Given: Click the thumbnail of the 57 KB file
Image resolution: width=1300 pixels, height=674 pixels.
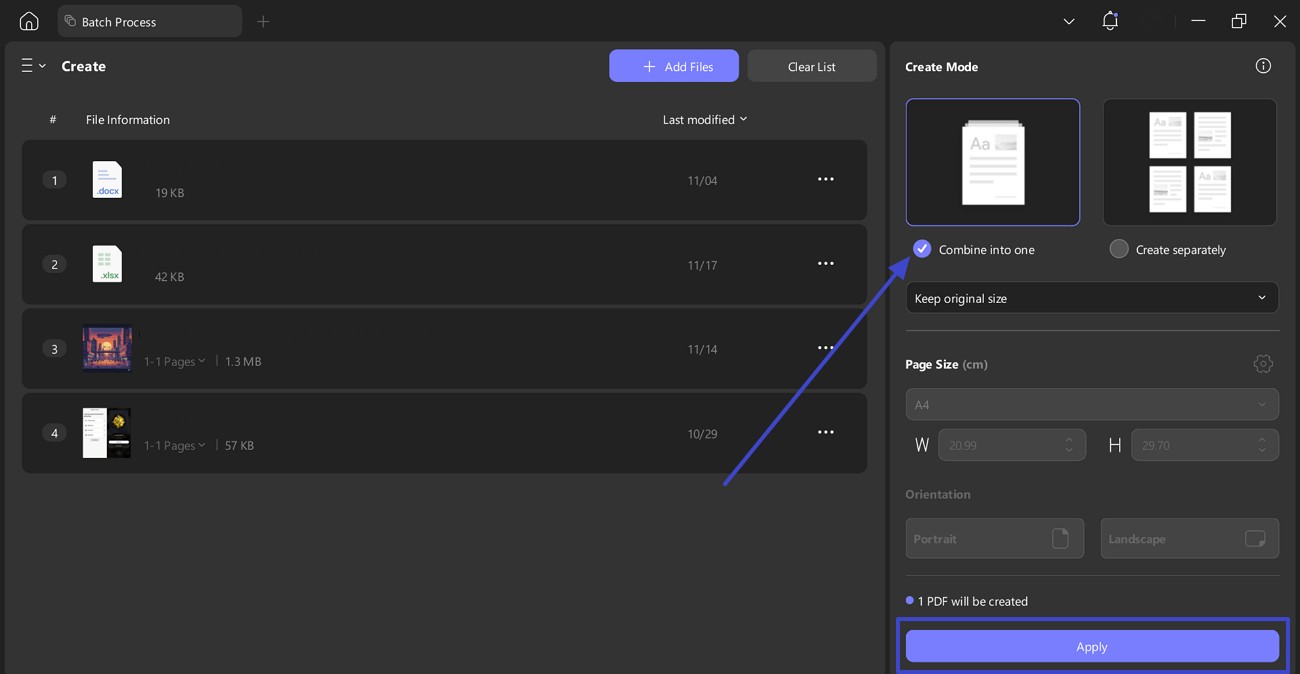Looking at the screenshot, I should click(x=107, y=433).
